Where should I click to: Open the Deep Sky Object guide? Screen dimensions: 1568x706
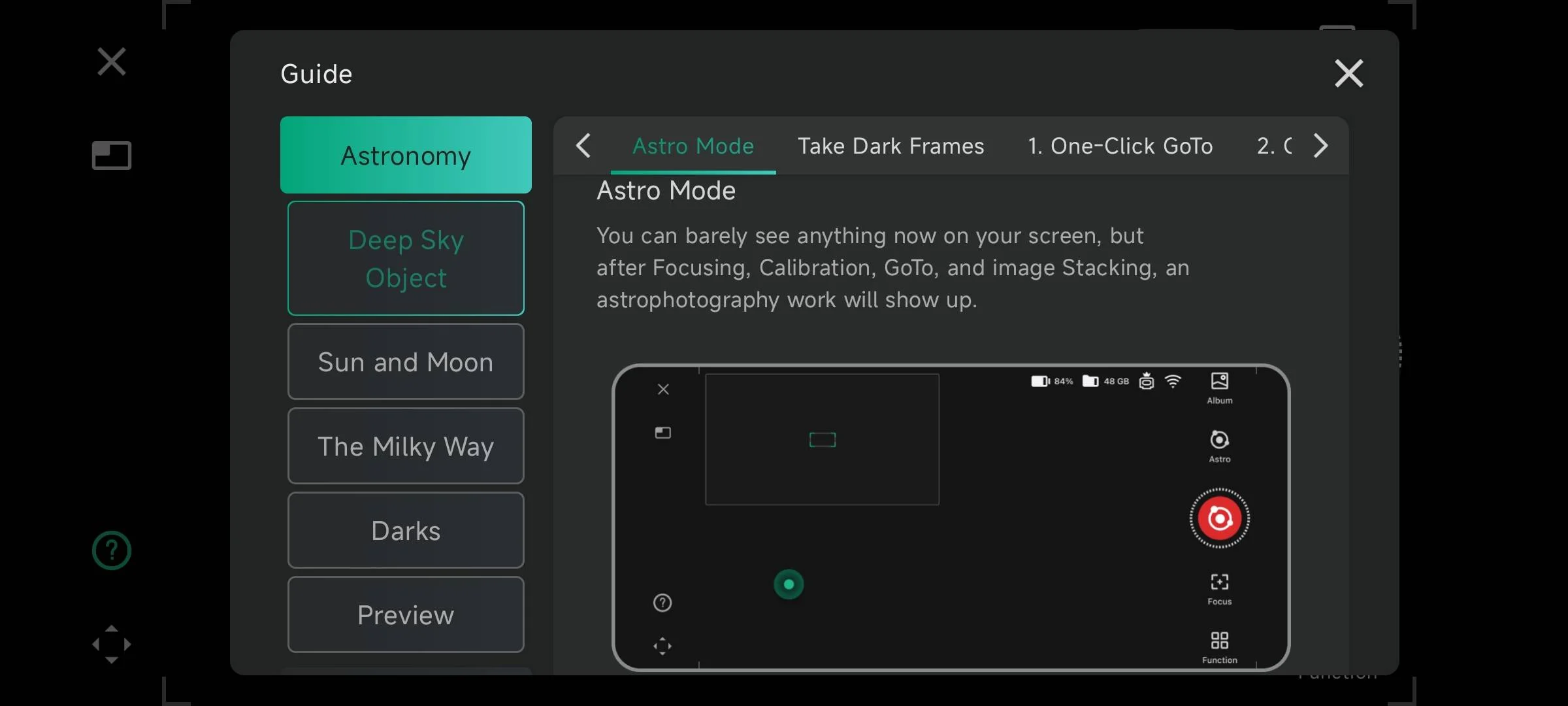tap(406, 258)
